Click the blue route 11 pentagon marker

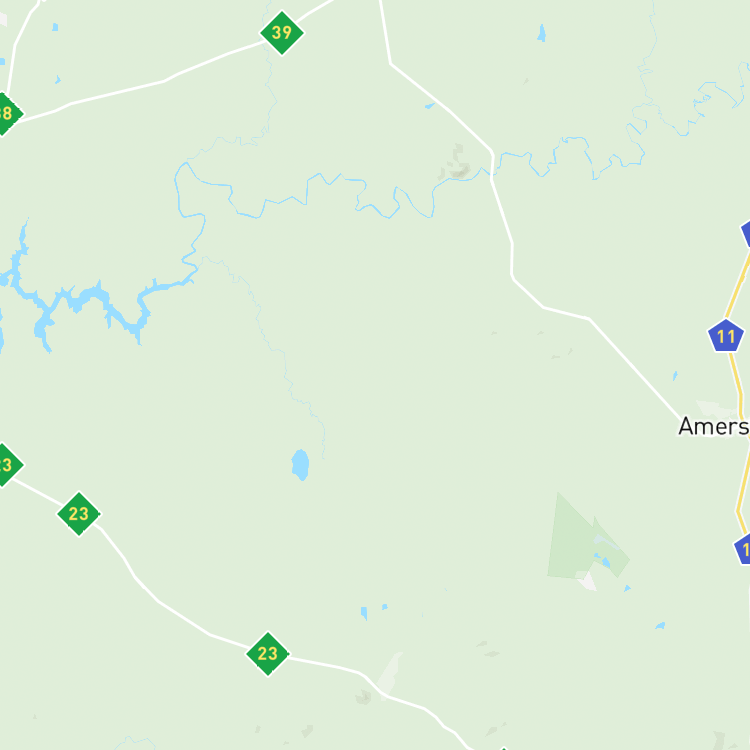tap(726, 336)
